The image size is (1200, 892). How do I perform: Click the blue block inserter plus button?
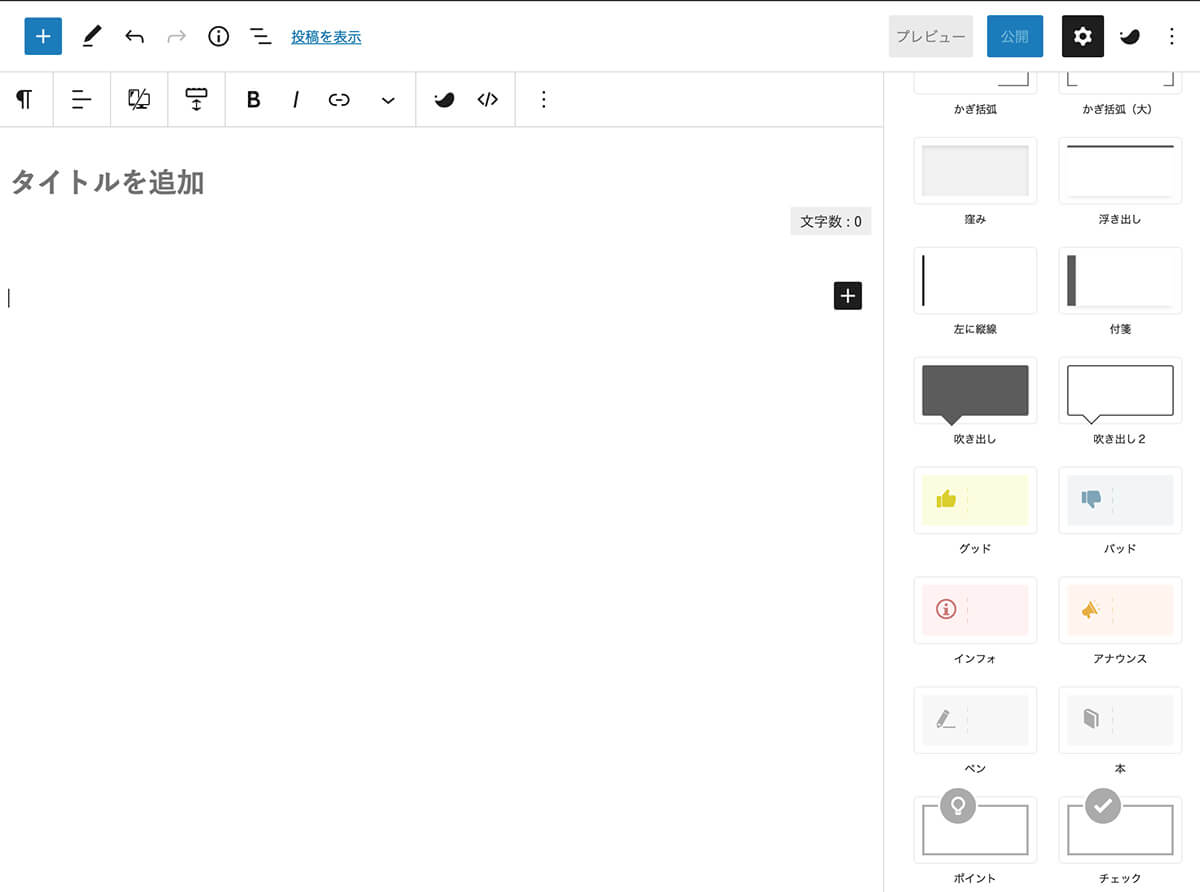(43, 36)
